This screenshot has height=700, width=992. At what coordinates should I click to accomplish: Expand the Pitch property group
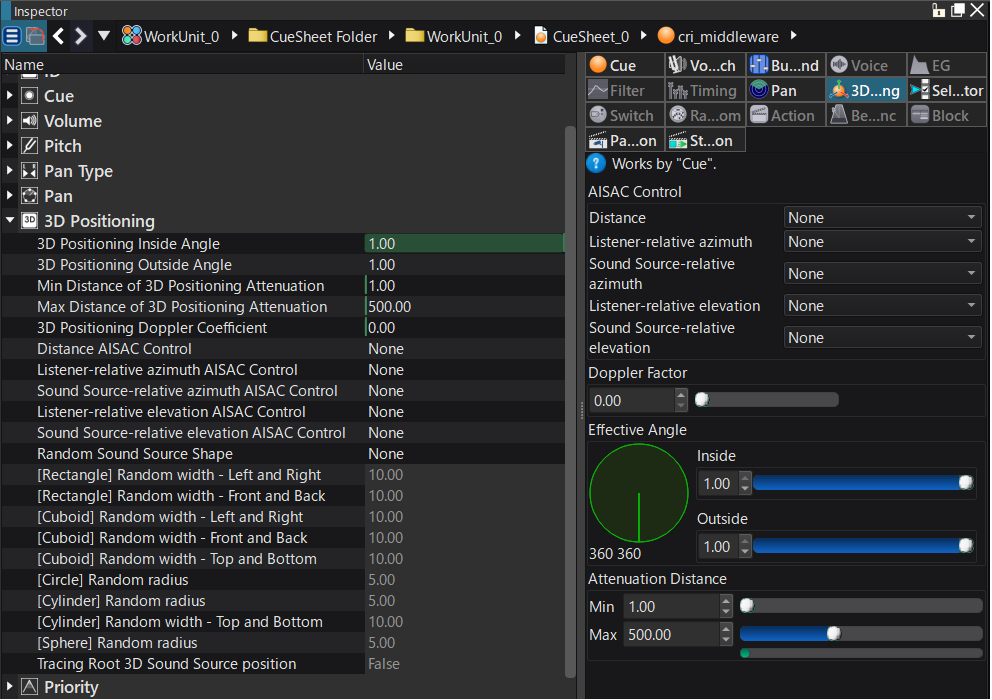[10, 146]
